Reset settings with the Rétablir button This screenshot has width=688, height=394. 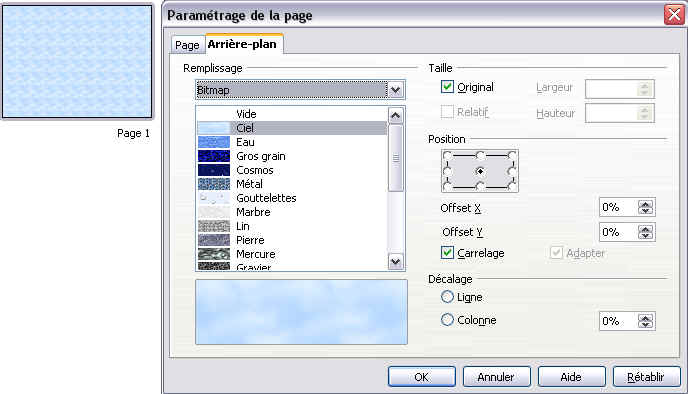[x=647, y=377]
